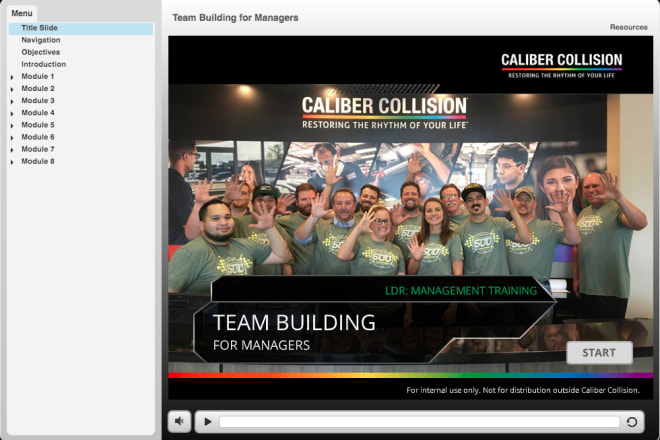Expand Module 7 in the menu
Viewport: 660px width, 440px height.
[12, 150]
